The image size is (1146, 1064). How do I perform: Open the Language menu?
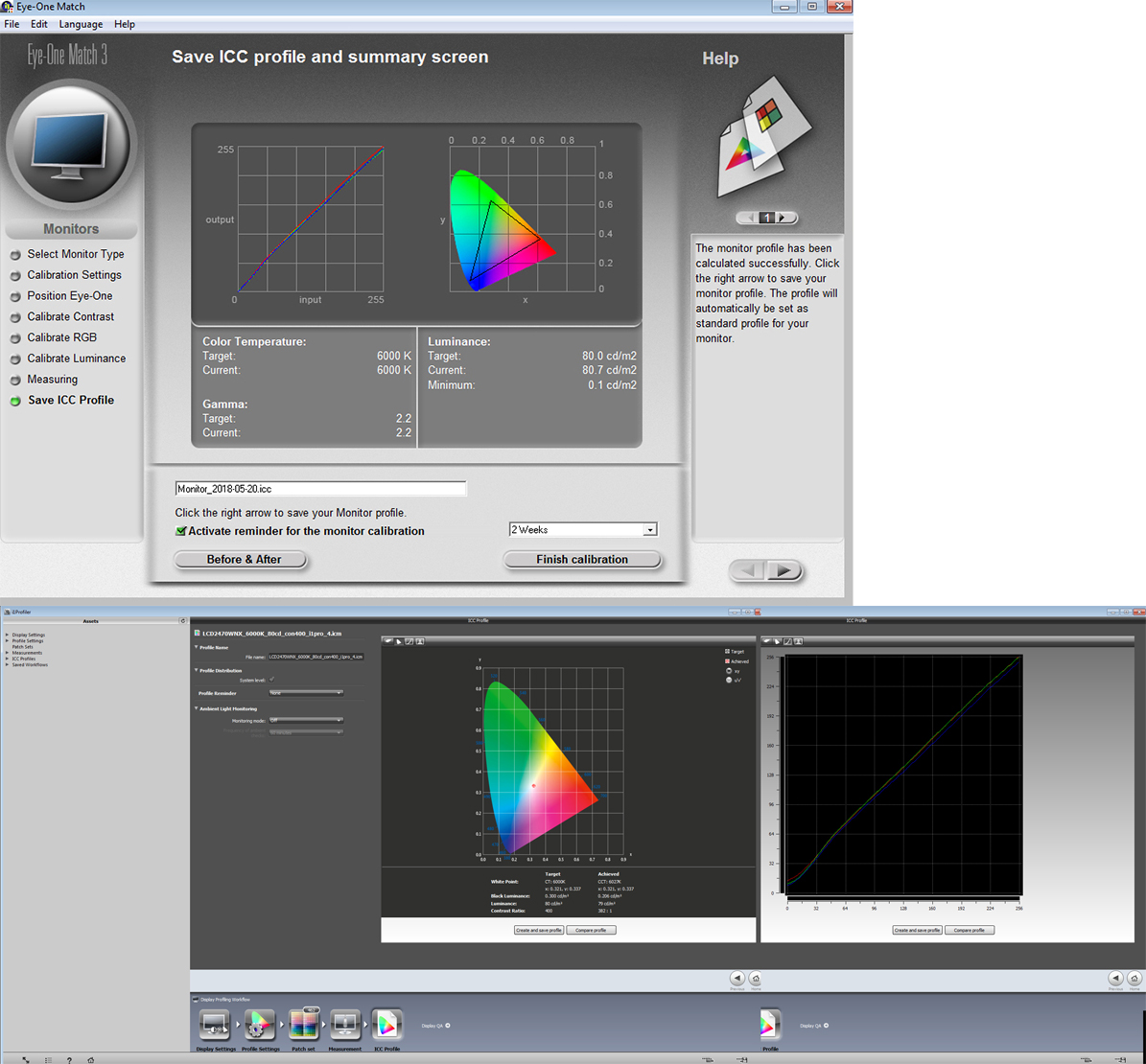coord(81,24)
